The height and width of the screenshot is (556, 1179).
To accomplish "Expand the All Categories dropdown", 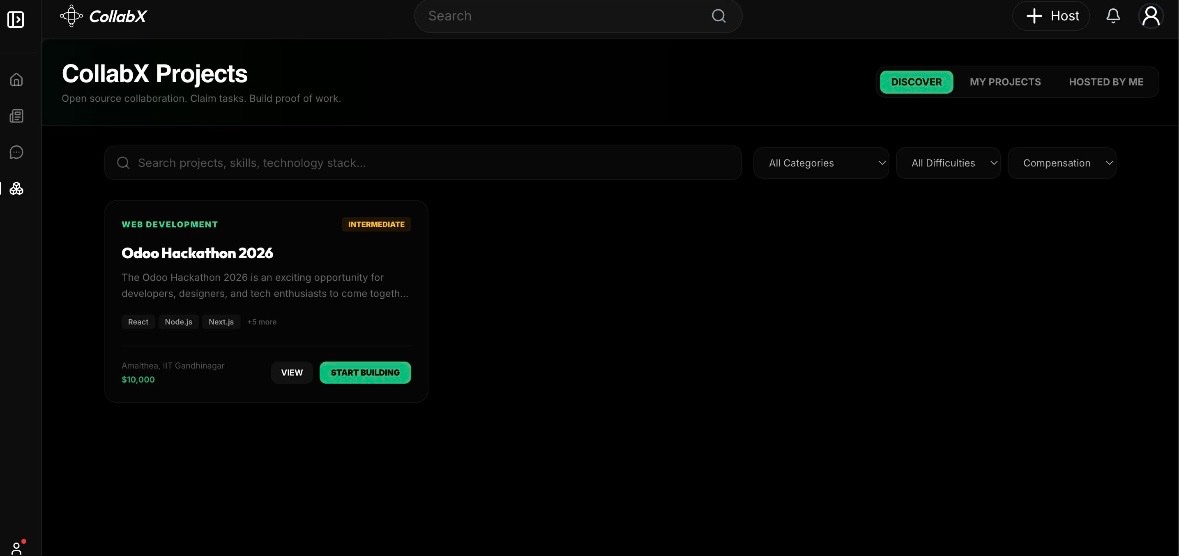I will coord(821,163).
